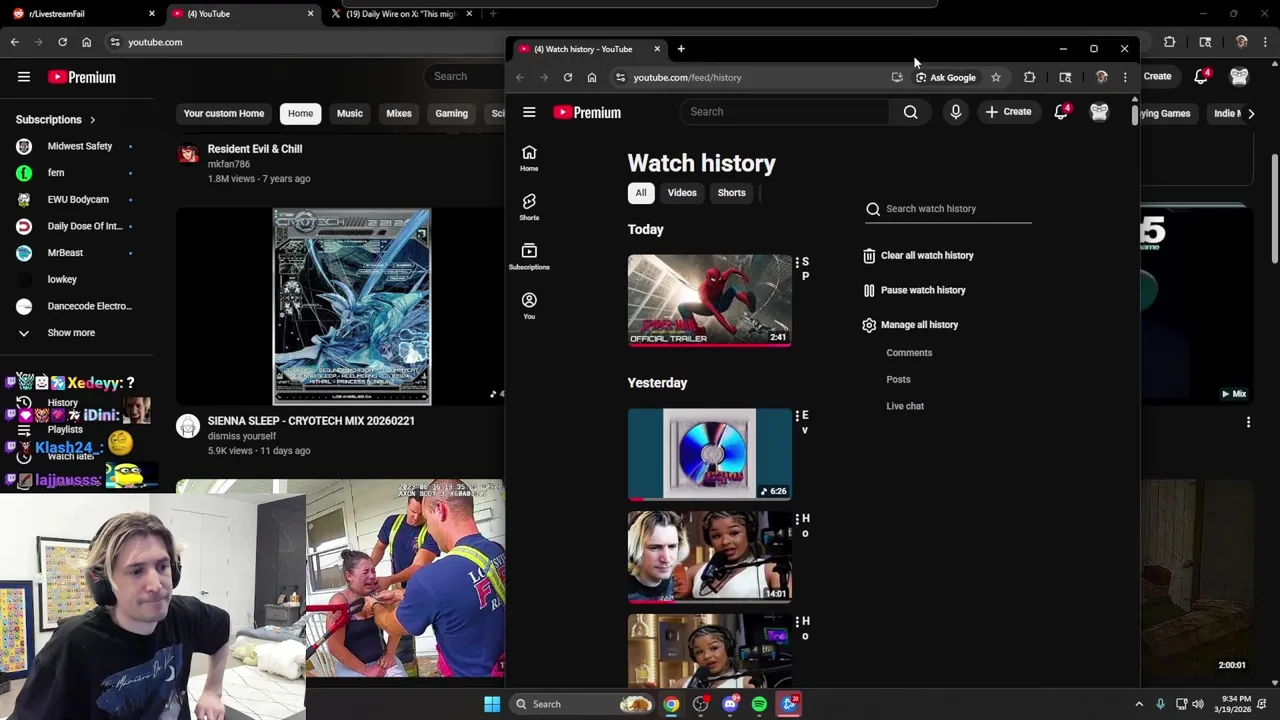Select Mixes chip in background window
The height and width of the screenshot is (720, 1280).
[399, 113]
